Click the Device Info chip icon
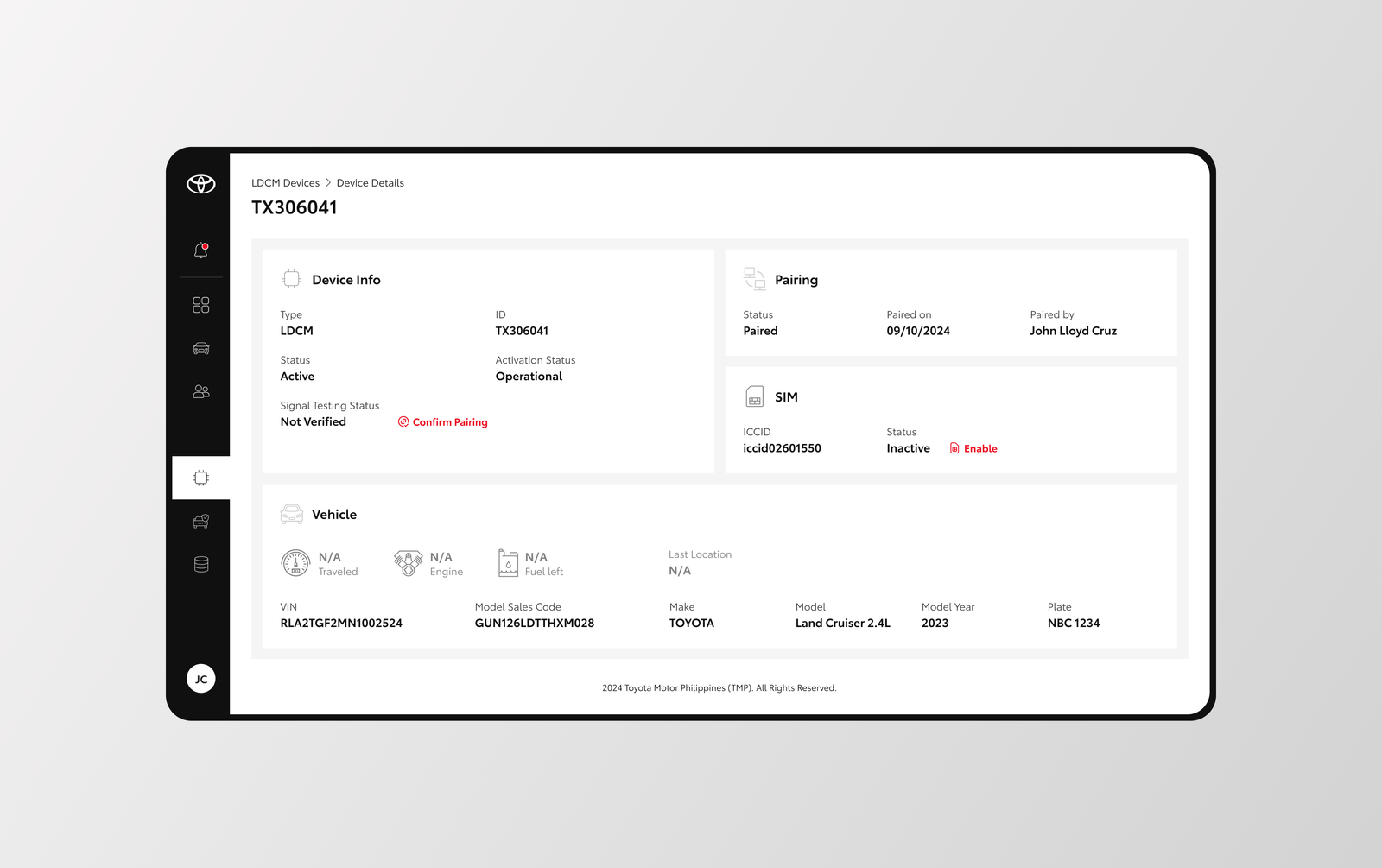 pyautogui.click(x=292, y=279)
